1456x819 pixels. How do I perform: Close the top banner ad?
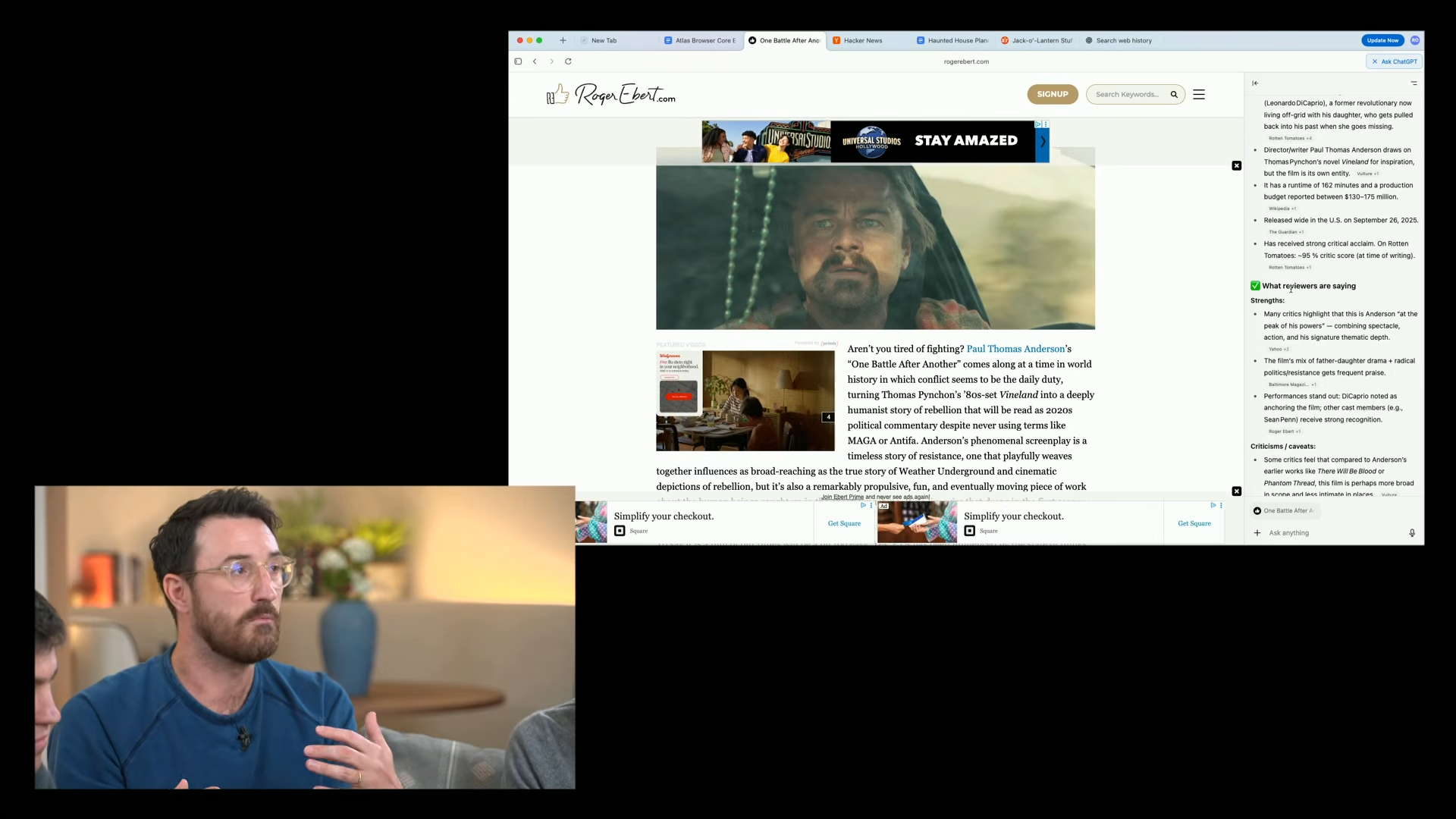(x=1237, y=165)
